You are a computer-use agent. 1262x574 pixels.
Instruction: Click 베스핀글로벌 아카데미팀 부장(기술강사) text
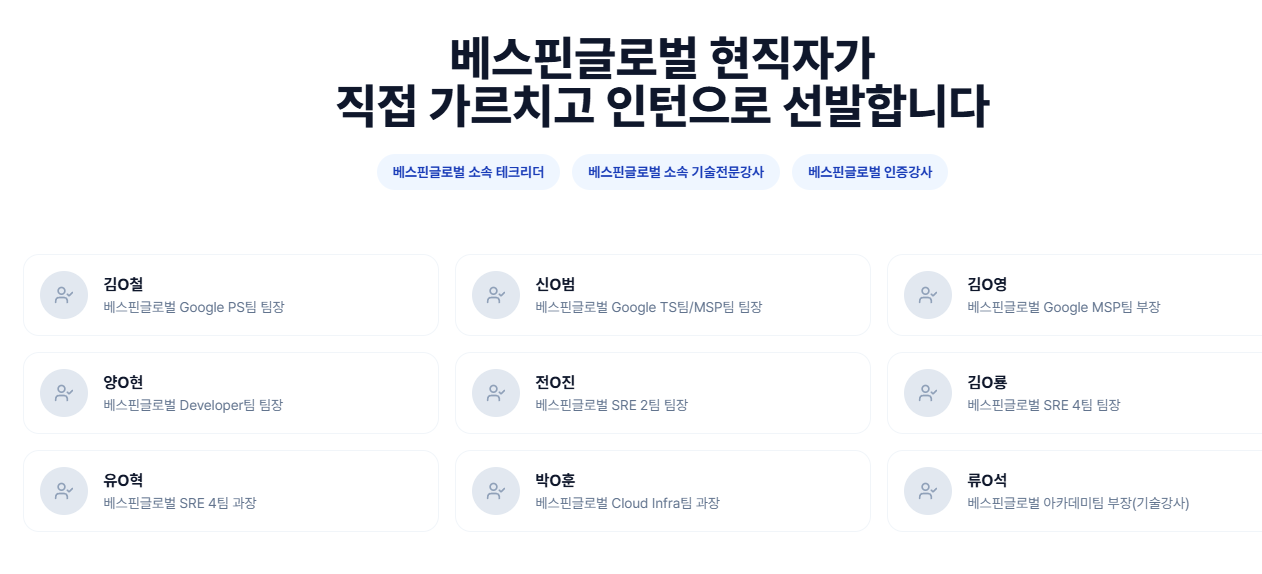click(1078, 503)
